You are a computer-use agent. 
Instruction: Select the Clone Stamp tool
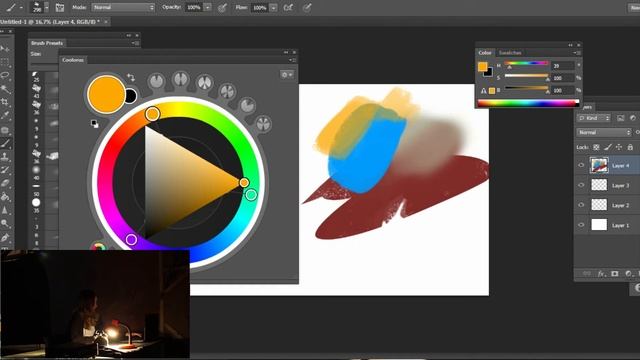point(5,157)
